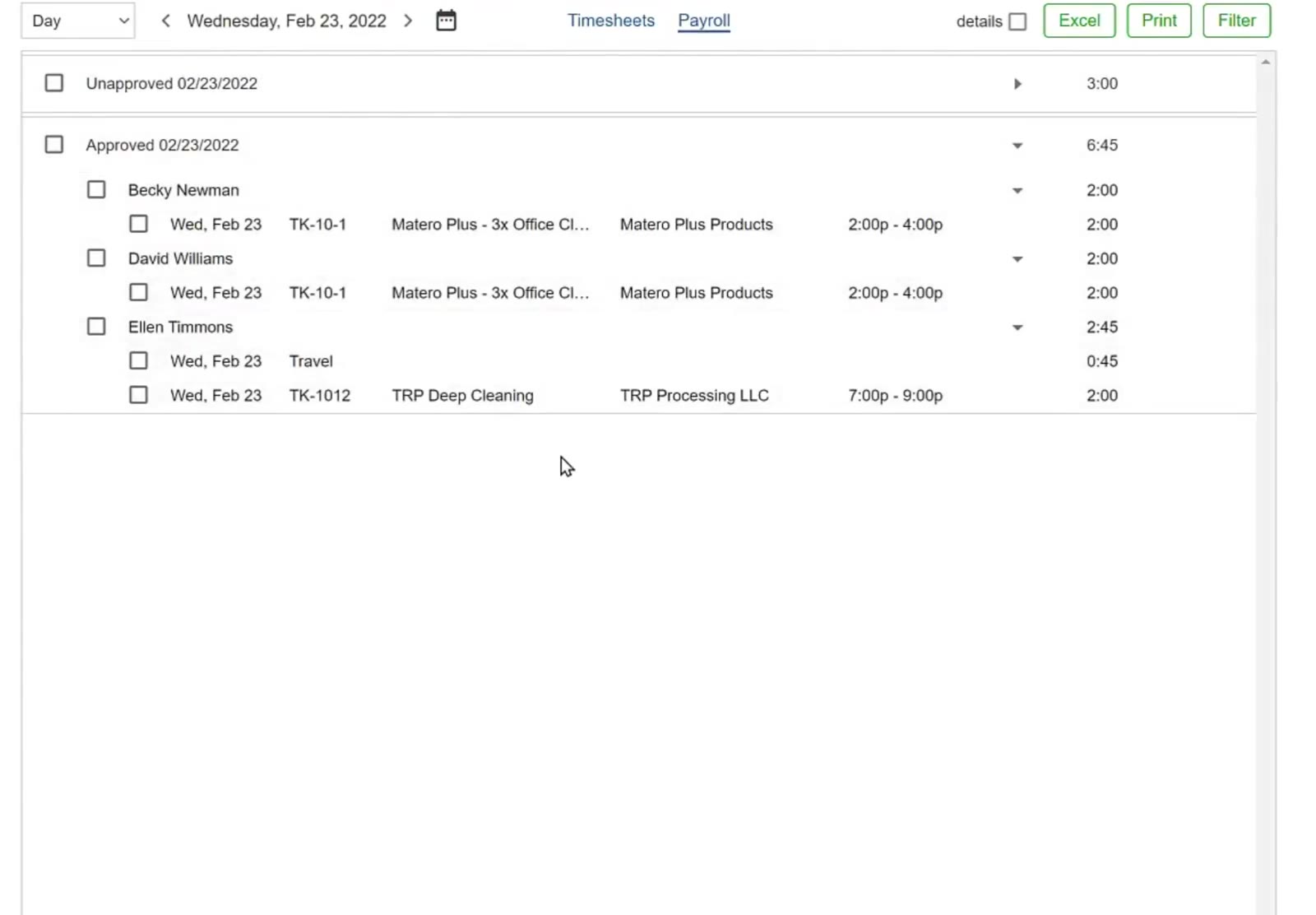Collapse David Williams's entries
1316x915 pixels.
point(1017,259)
